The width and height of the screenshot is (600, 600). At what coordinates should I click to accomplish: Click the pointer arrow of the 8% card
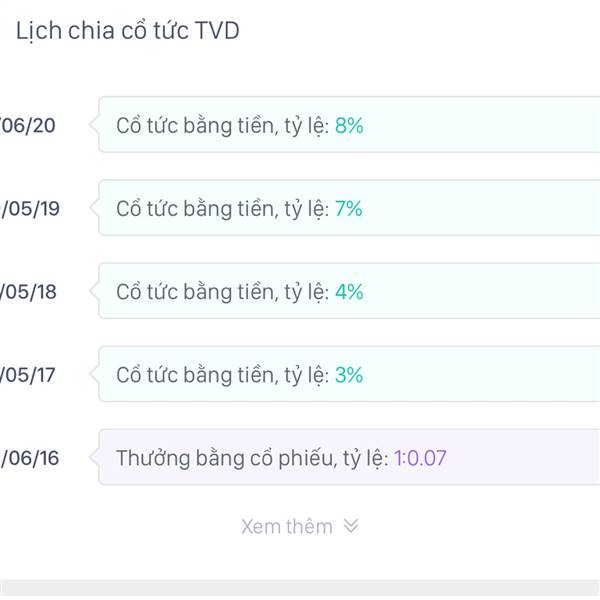tap(94, 125)
